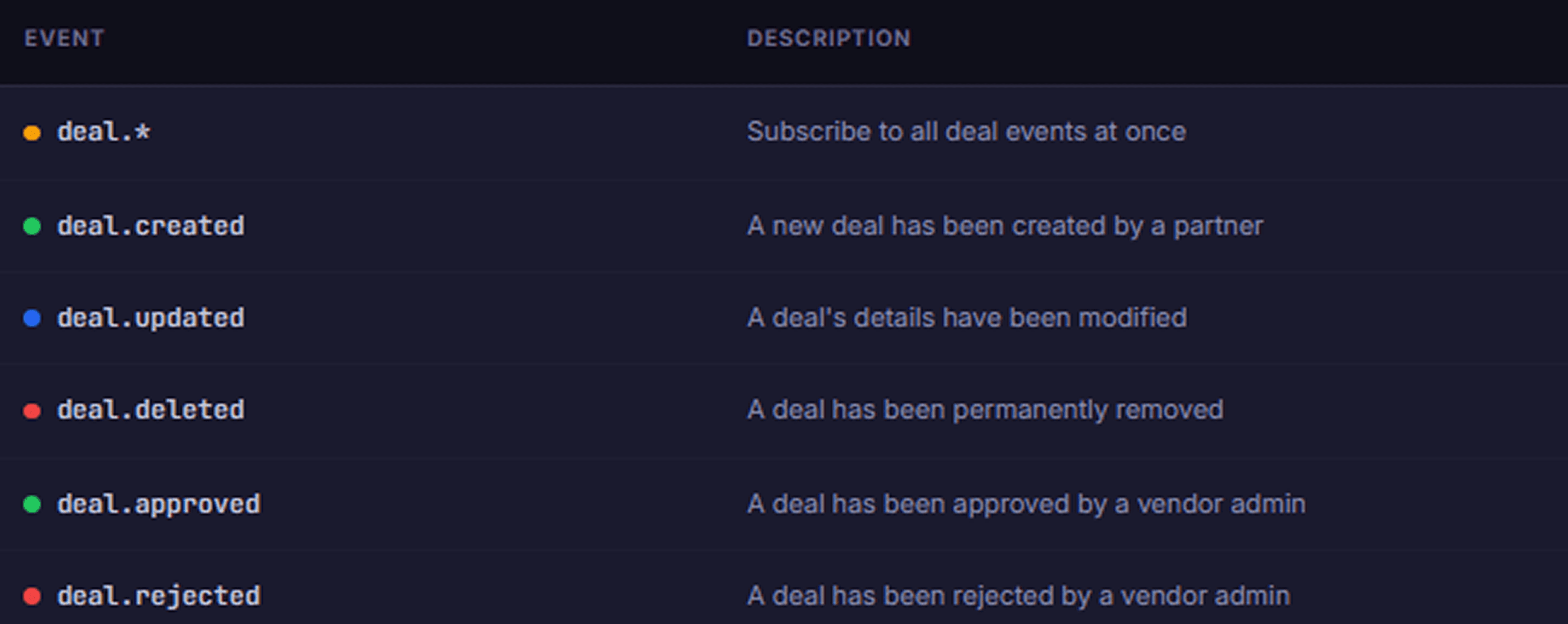Select the deal.deleted event name
1568x624 pixels.
(x=151, y=410)
